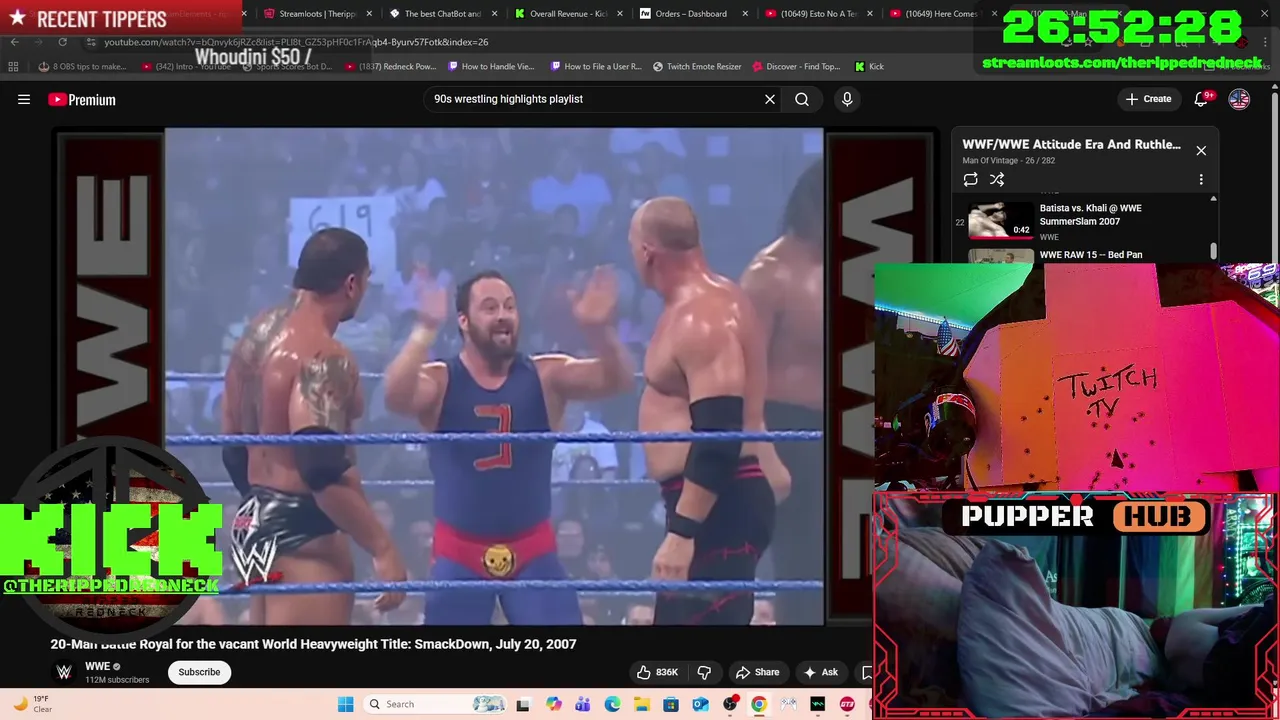
Task: Go to YouTube Premium home logo
Action: click(82, 99)
